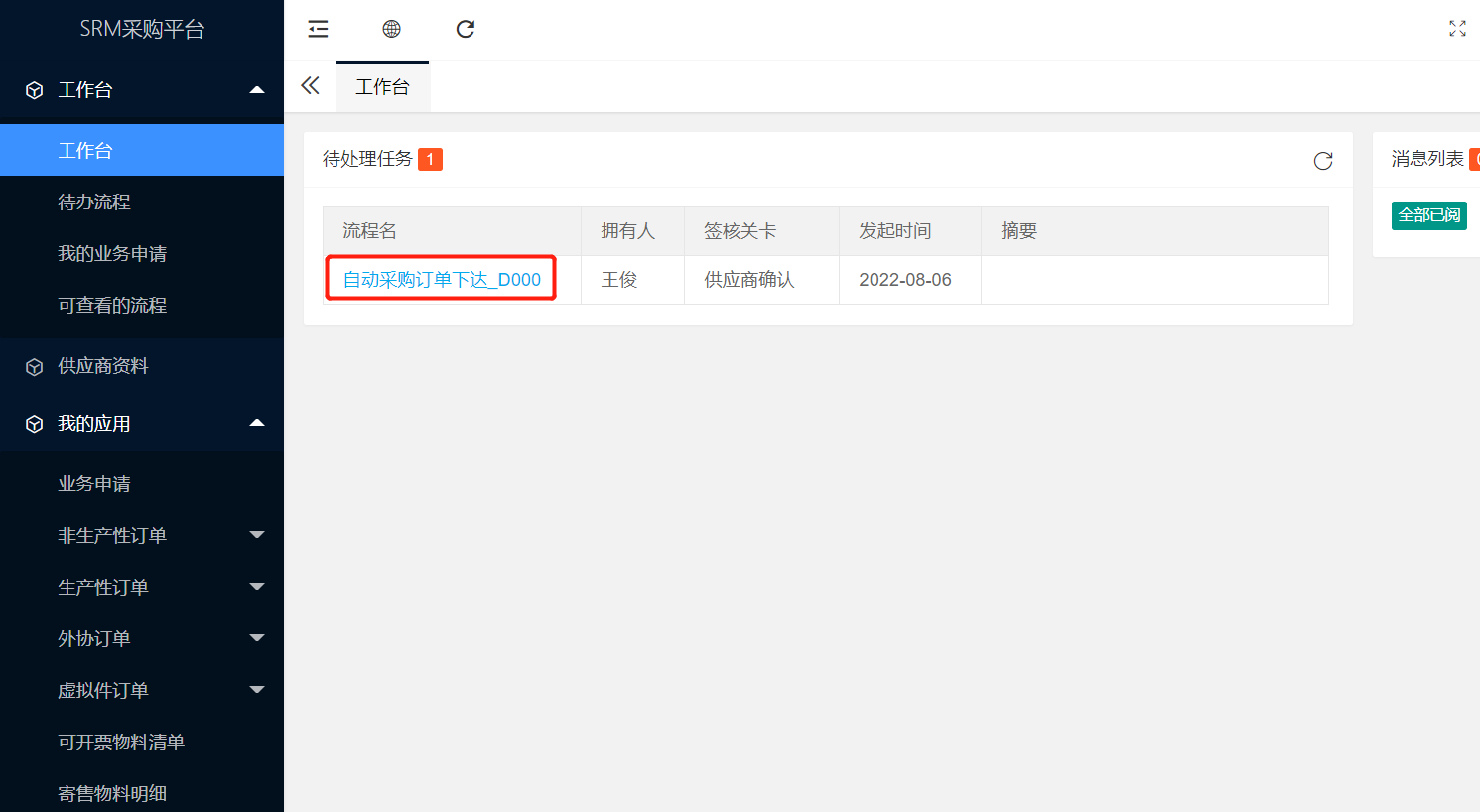1480x812 pixels.
Task: Click the cube icon beside 供应商资料
Action: (x=35, y=367)
